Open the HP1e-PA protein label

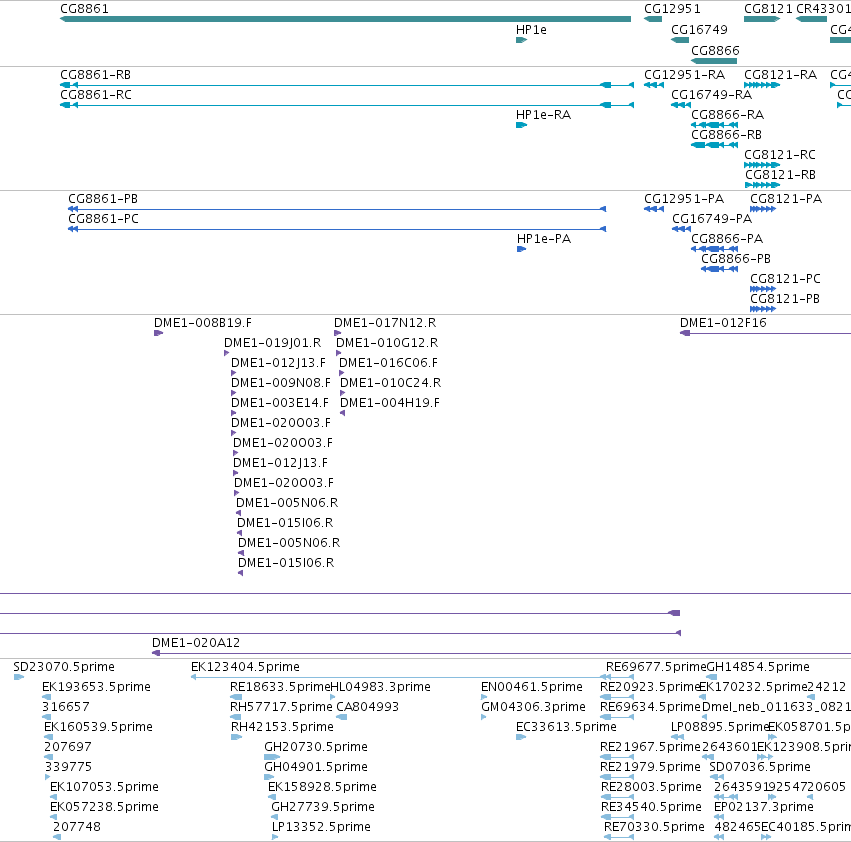[x=543, y=238]
